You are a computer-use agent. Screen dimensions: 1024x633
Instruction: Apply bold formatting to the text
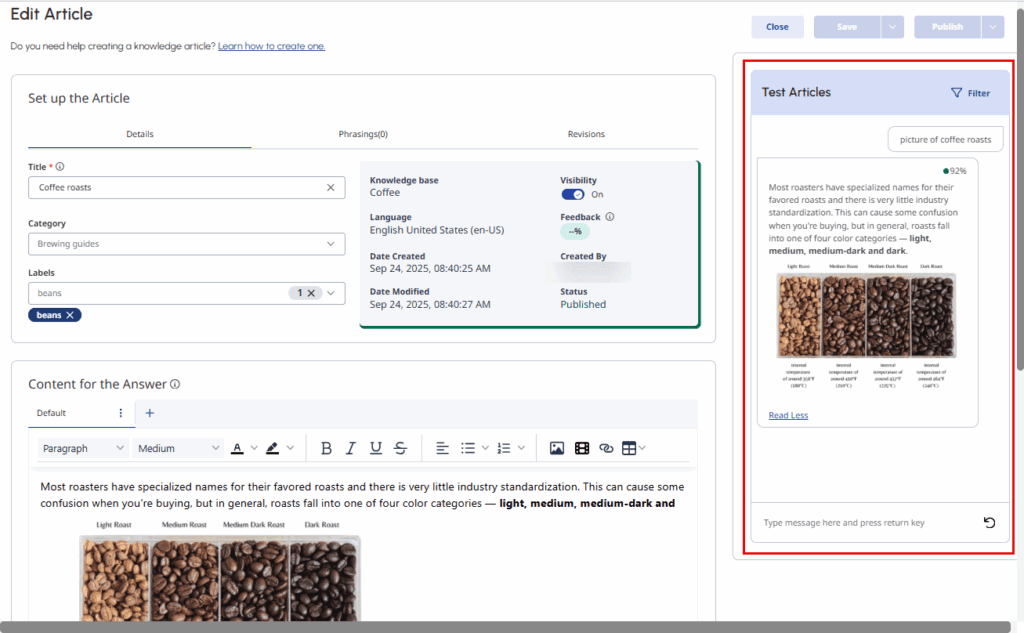pyautogui.click(x=326, y=447)
